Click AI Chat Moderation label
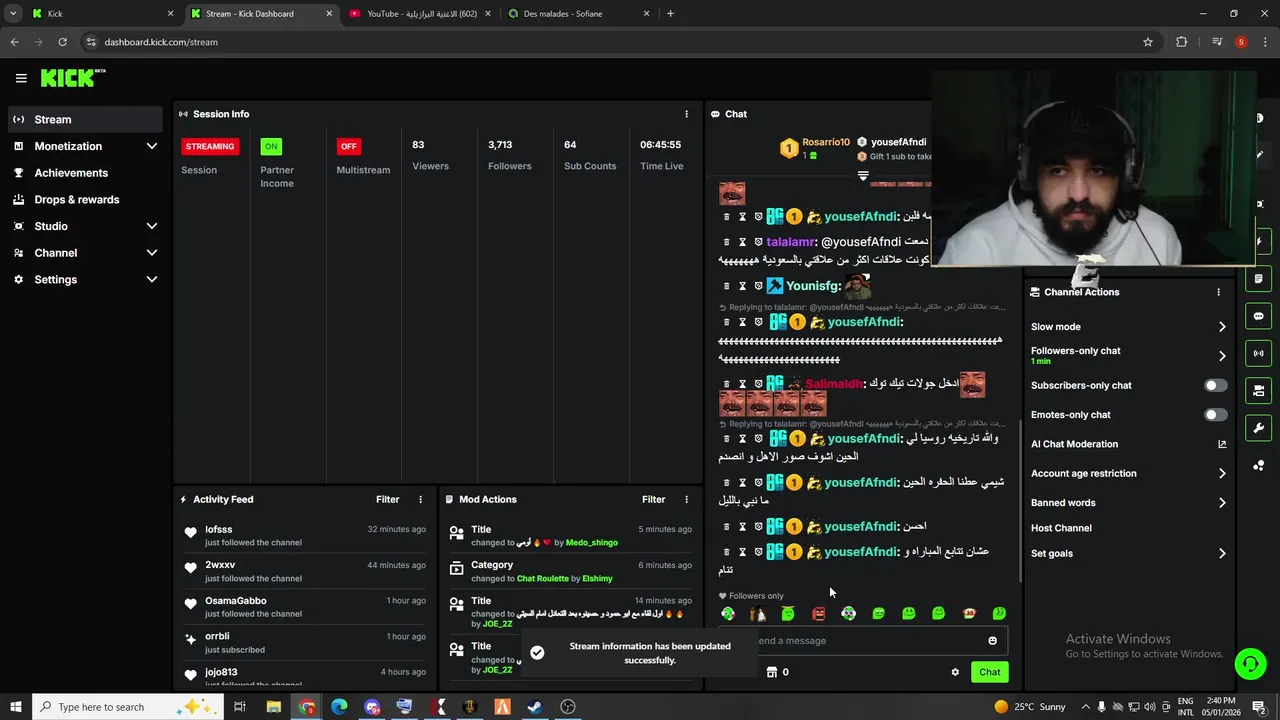 coord(1074,444)
